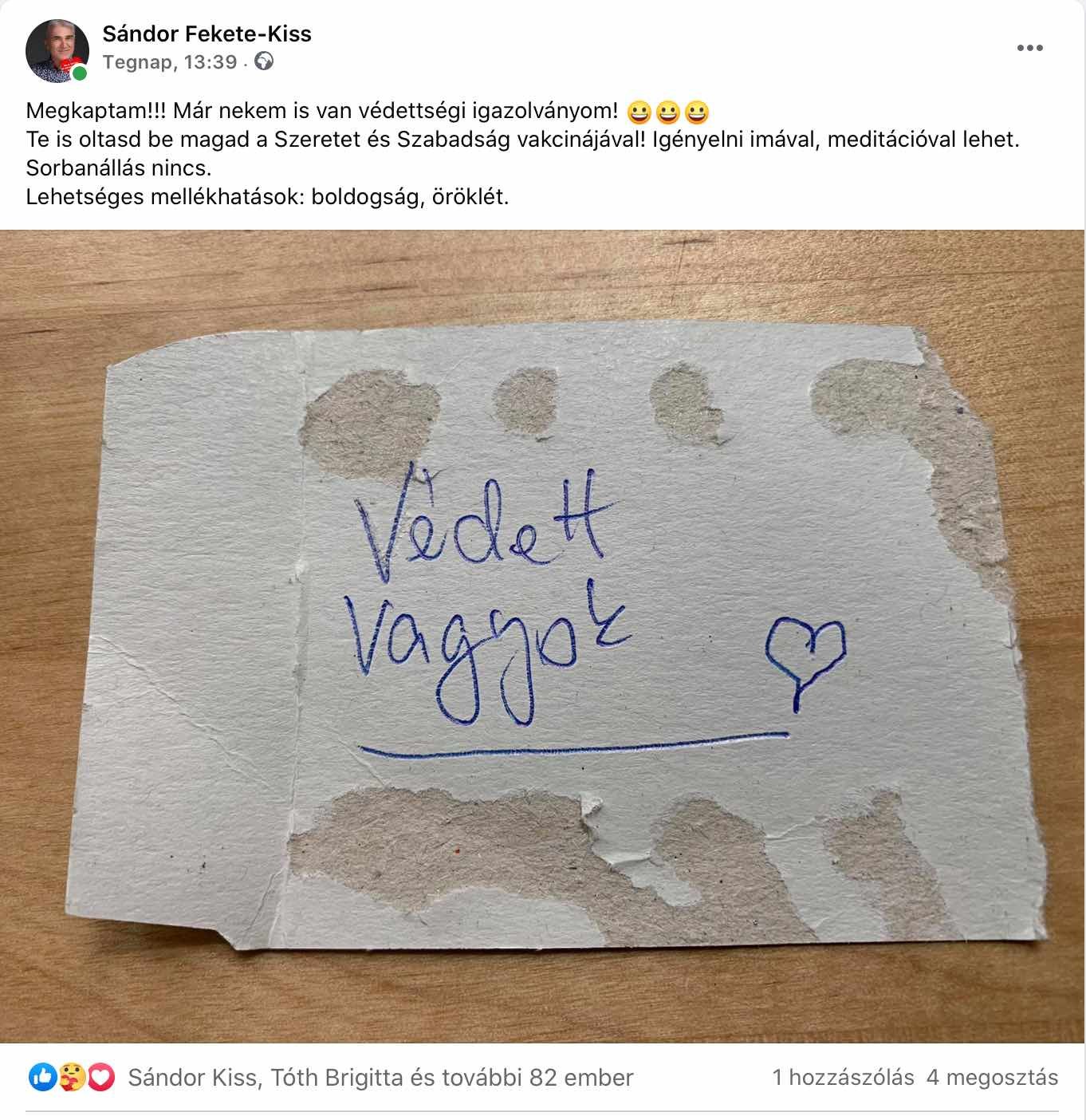
Task: Click the Care hug reaction icon
Action: [x=72, y=1078]
